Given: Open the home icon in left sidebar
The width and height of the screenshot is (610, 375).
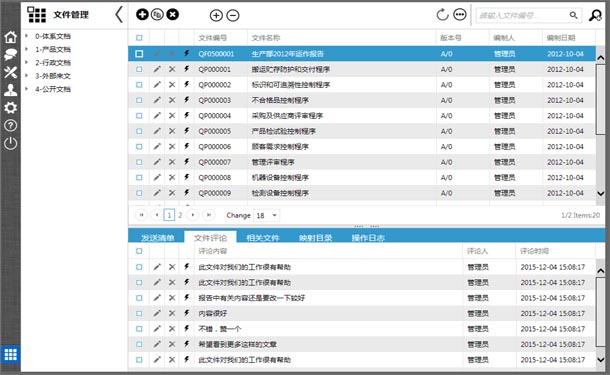Looking at the screenshot, I should pos(11,37).
